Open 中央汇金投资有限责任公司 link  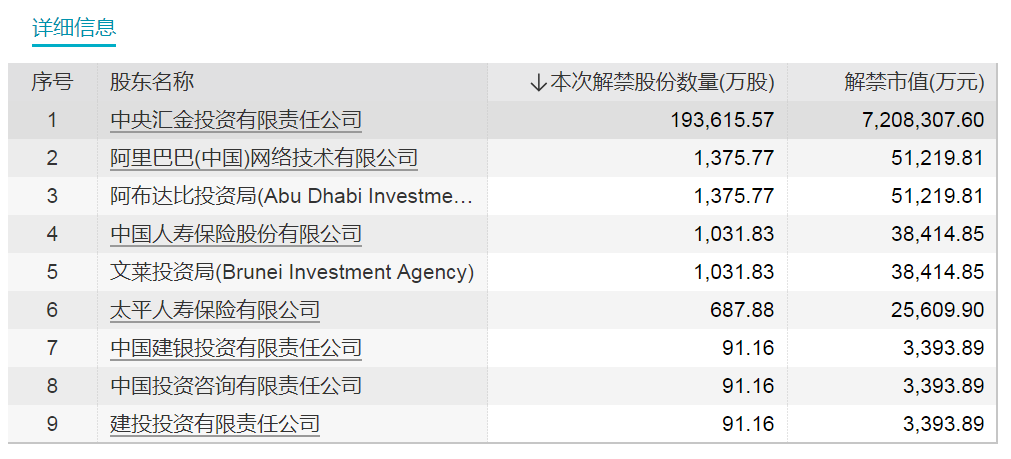(236, 120)
